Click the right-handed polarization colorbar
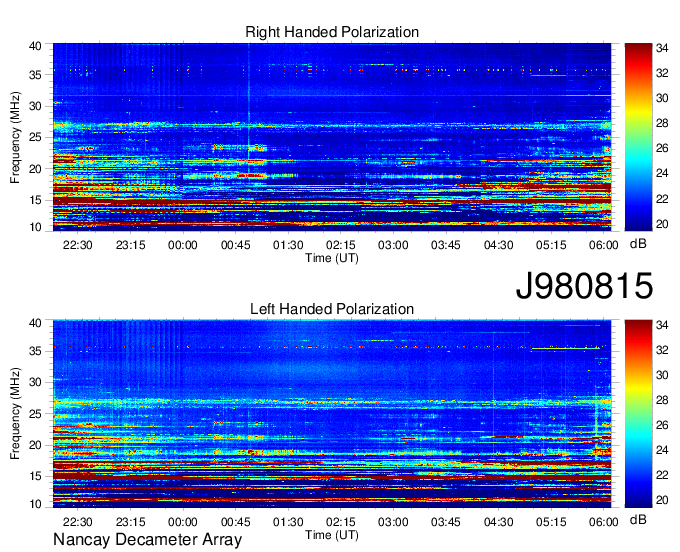 pyautogui.click(x=638, y=137)
